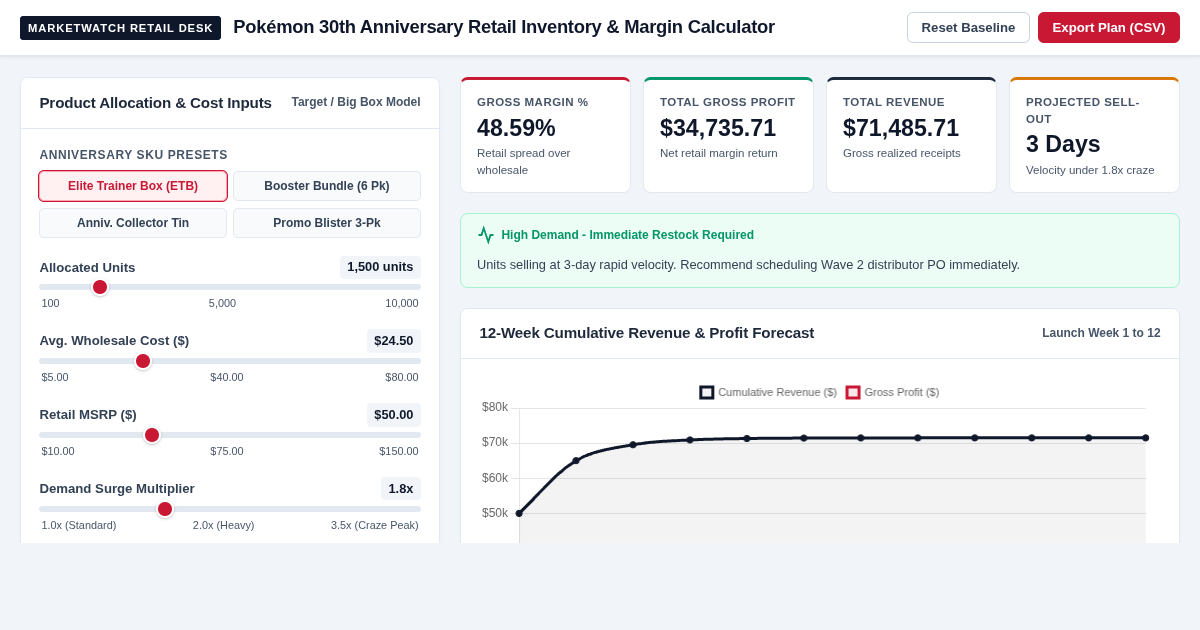Viewport: 1200px width, 630px height.
Task: Toggle the Cumulative Revenue ($) legend box
Action: (x=706, y=392)
